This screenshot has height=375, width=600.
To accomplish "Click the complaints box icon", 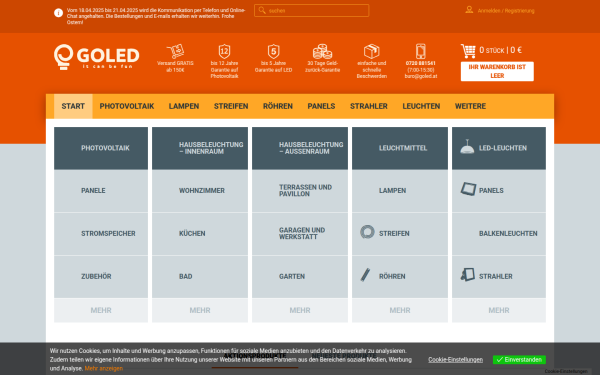I will (x=372, y=51).
